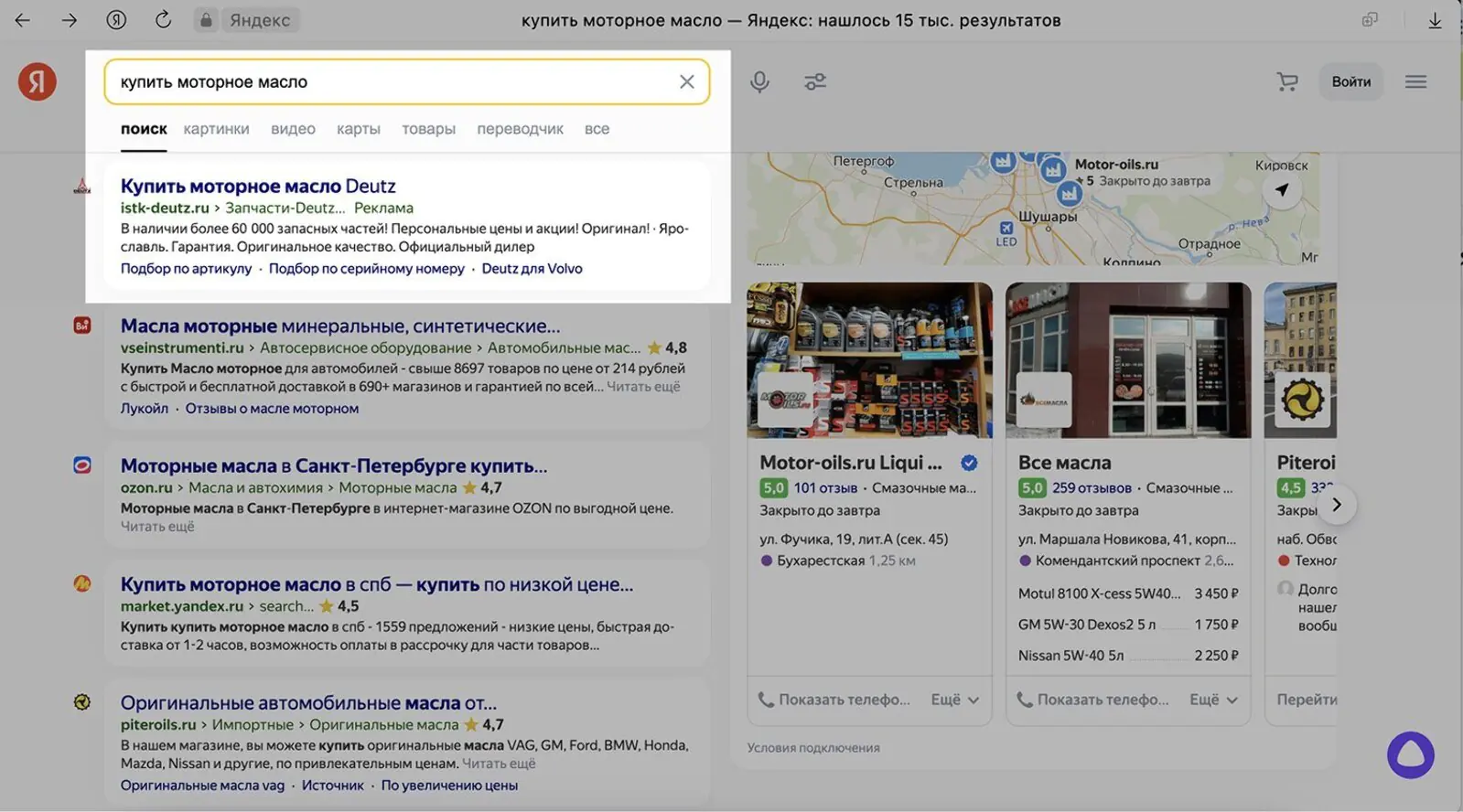The width and height of the screenshot is (1463, 812).
Task: Click the lock icon beside Яндекс
Action: (207, 20)
